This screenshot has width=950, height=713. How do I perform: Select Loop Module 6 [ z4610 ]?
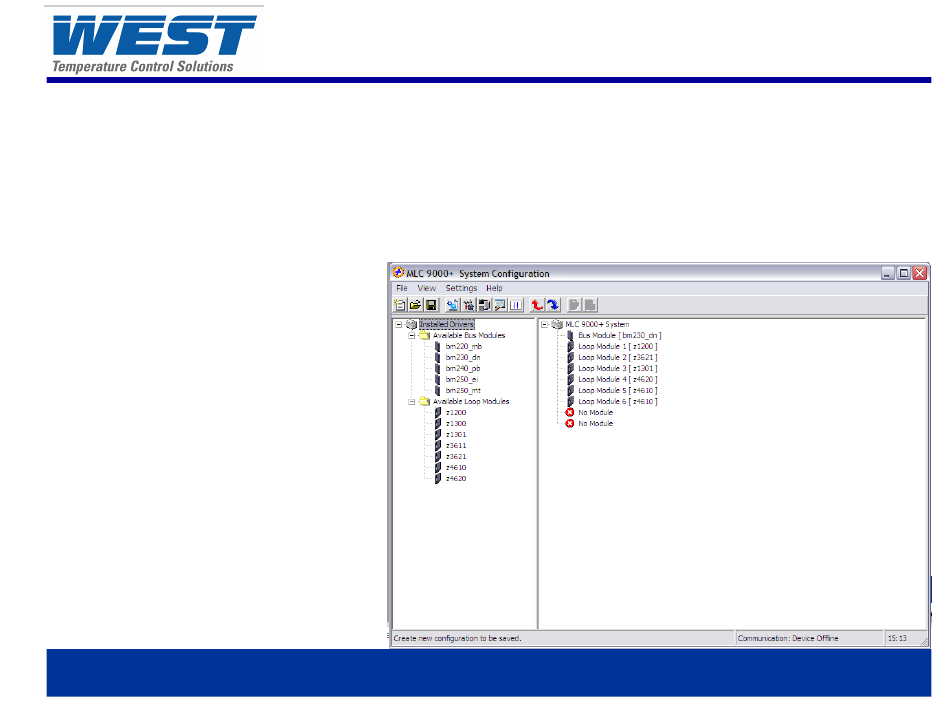pos(617,402)
